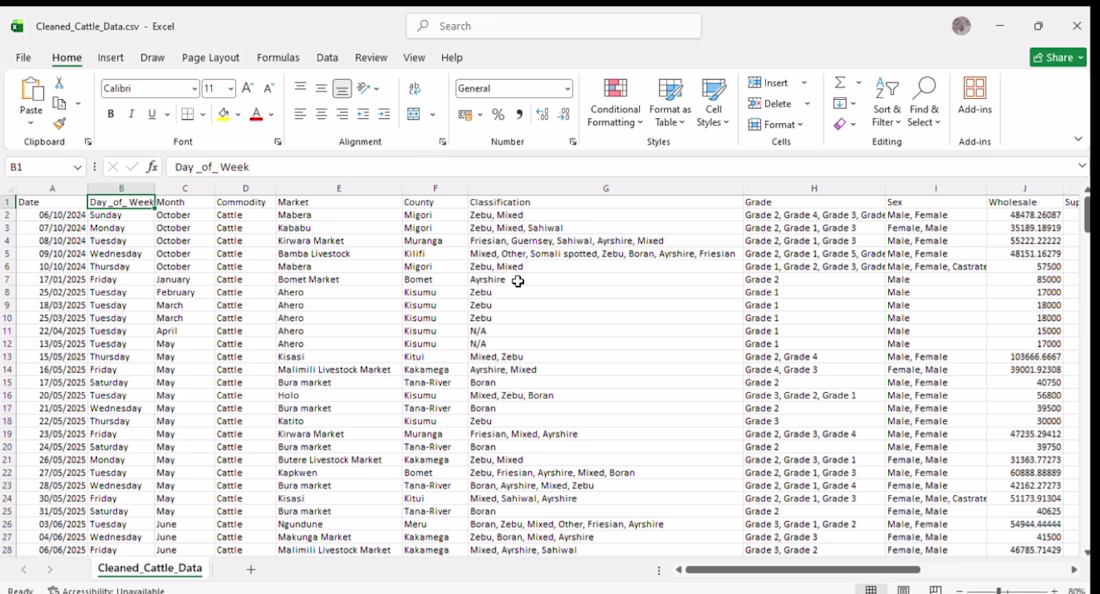Open Conditional Formatting
Screen dimensions: 1100x594
(x=615, y=102)
